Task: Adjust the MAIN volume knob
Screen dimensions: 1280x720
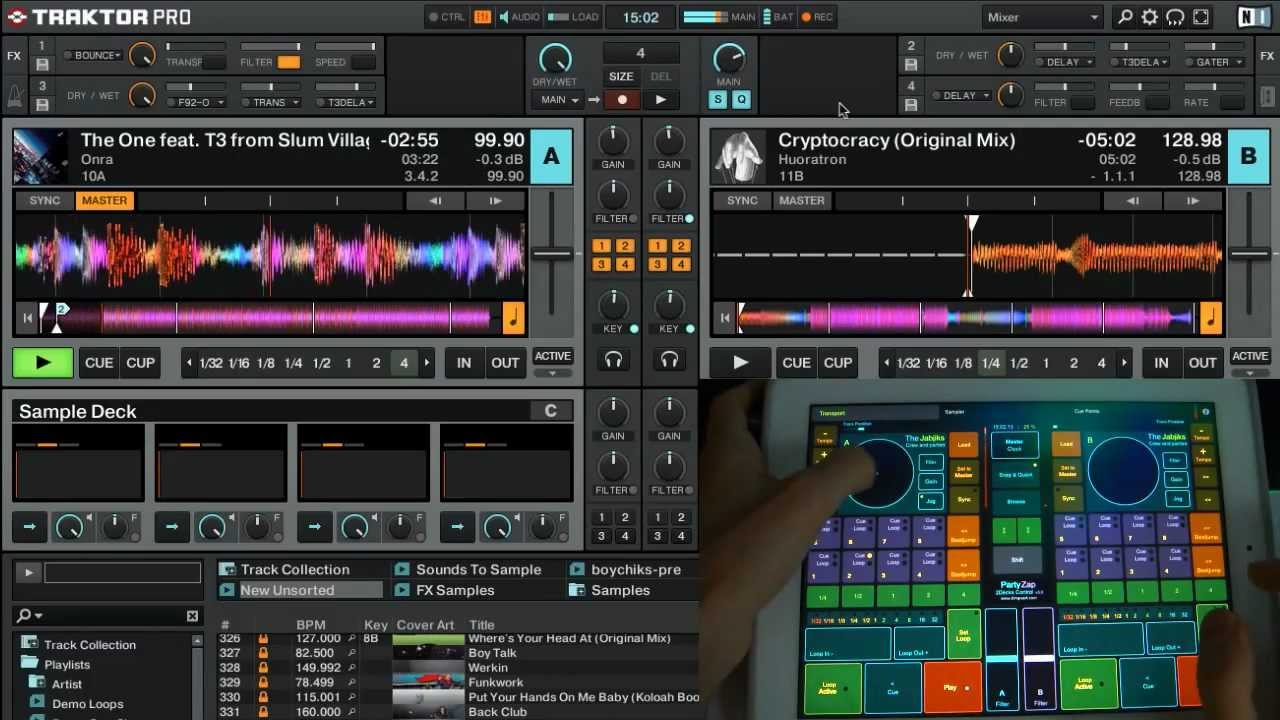Action: pos(728,59)
